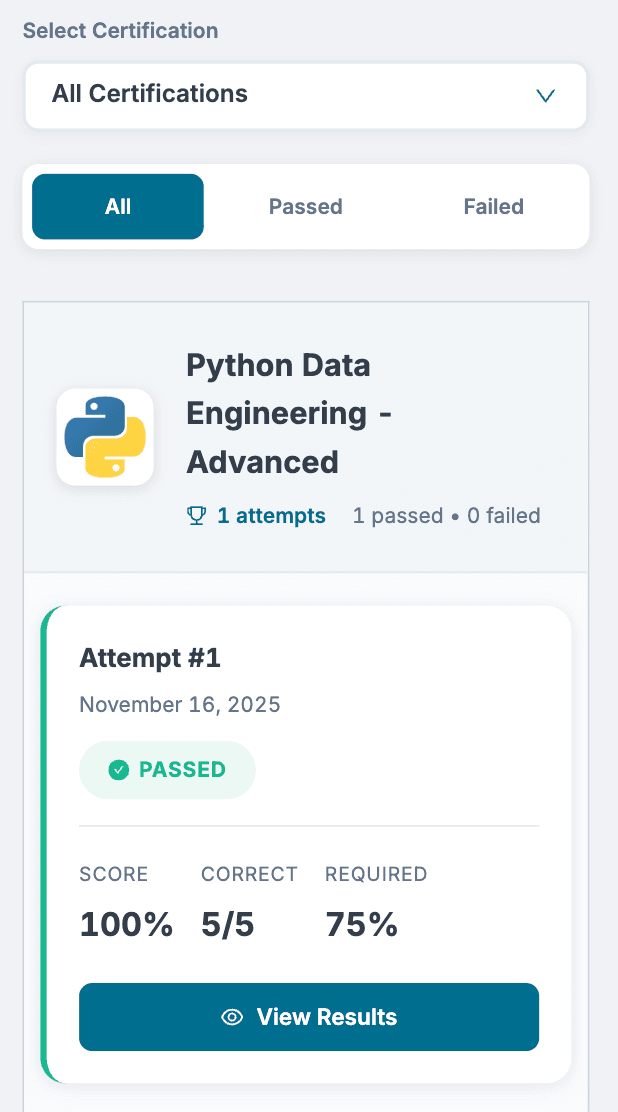Click the 5/5 correct answers value

[x=228, y=925]
